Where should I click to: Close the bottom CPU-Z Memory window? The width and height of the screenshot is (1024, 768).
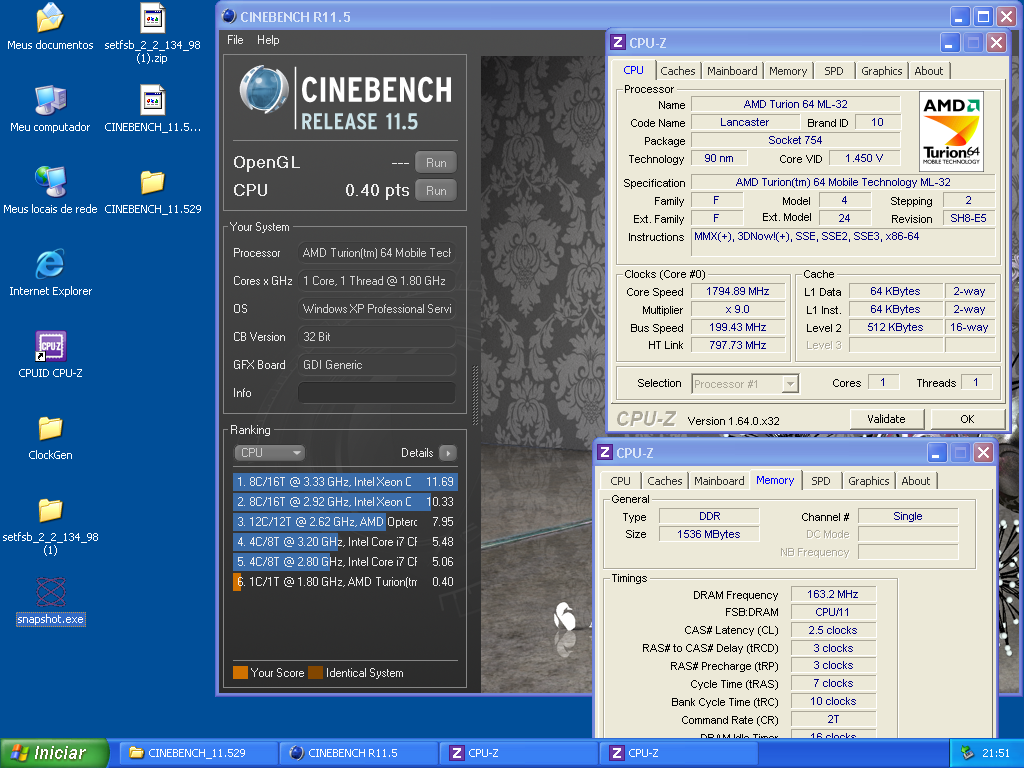[984, 453]
